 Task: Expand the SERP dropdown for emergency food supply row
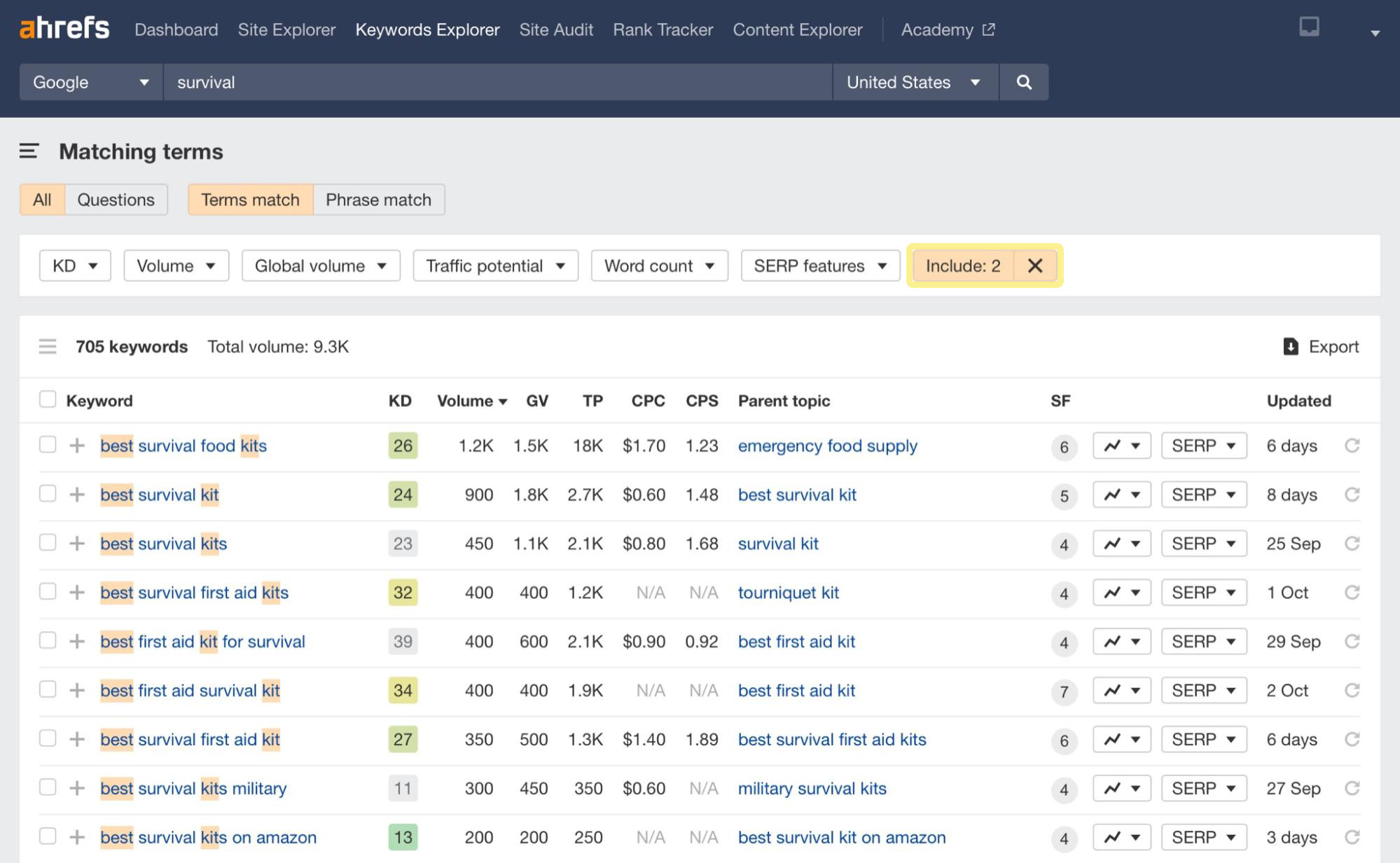(x=1203, y=446)
